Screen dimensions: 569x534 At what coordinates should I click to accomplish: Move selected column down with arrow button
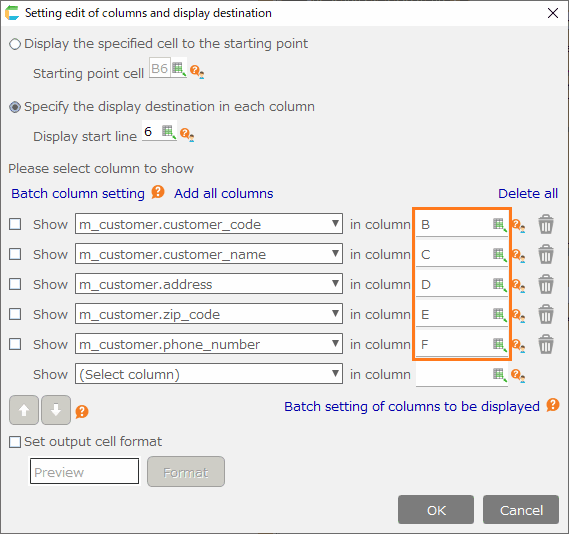56,410
